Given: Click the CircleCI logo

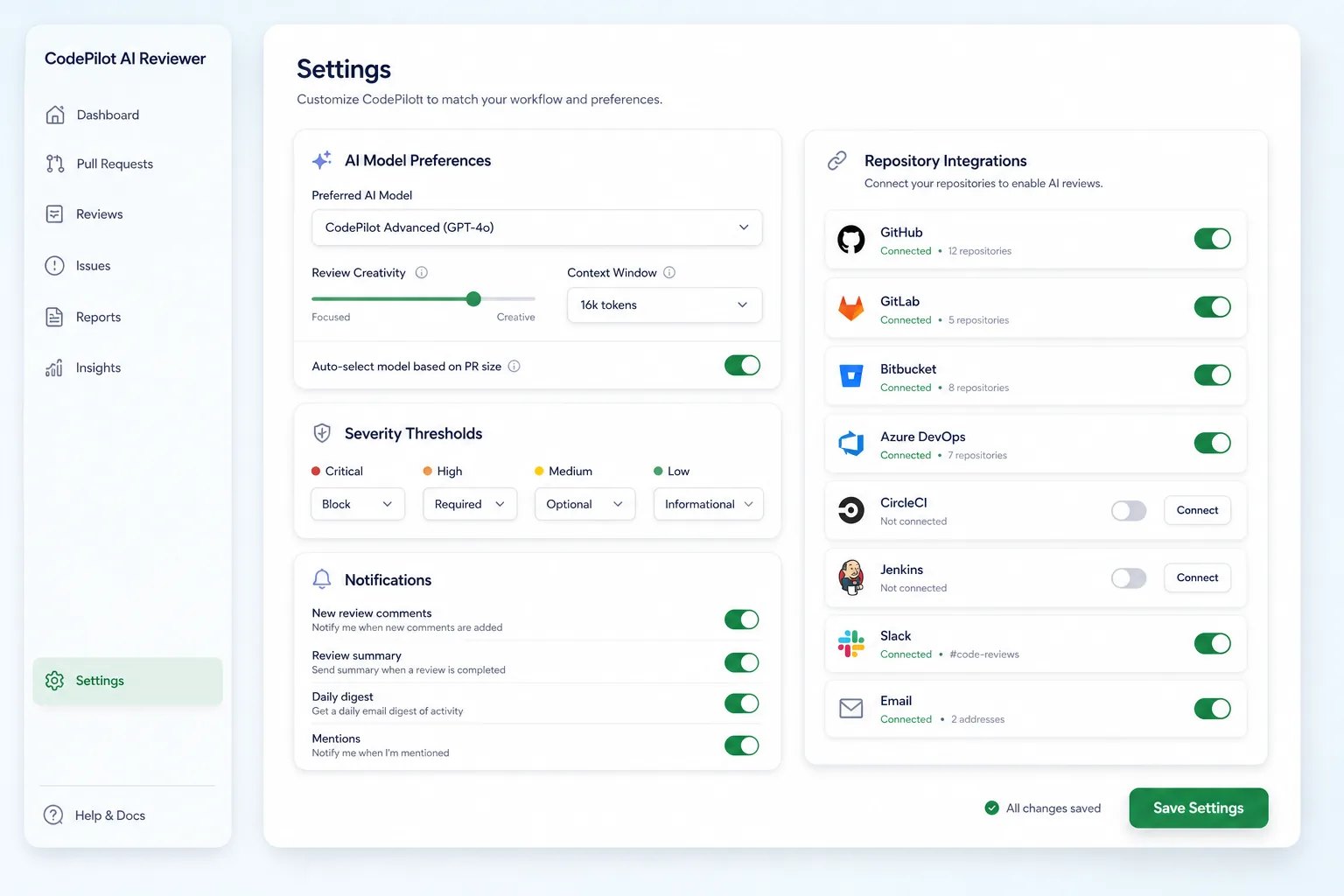Looking at the screenshot, I should pyautogui.click(x=851, y=510).
